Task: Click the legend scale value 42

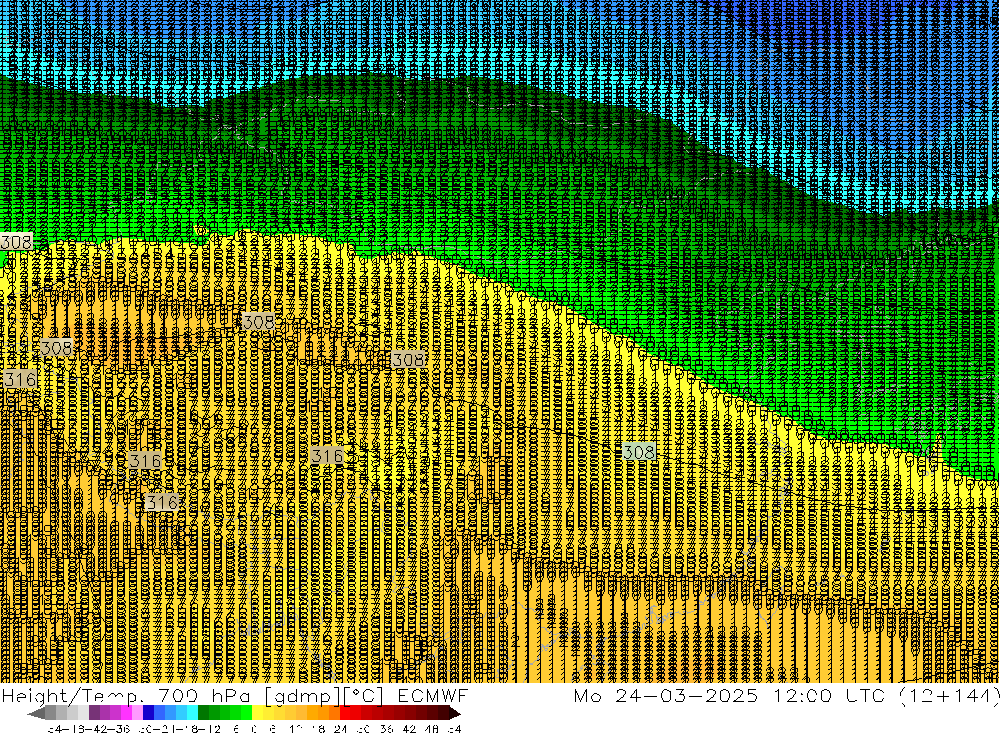Action: click(x=409, y=729)
